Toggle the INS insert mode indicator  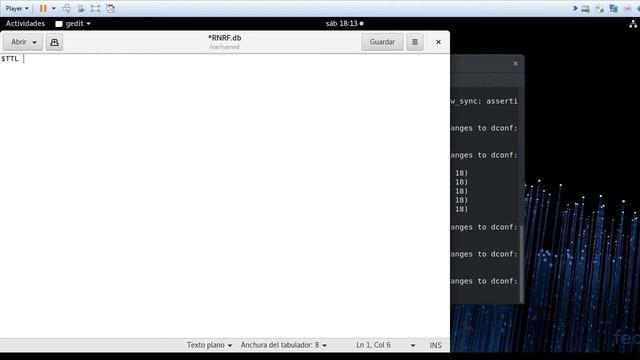436,345
